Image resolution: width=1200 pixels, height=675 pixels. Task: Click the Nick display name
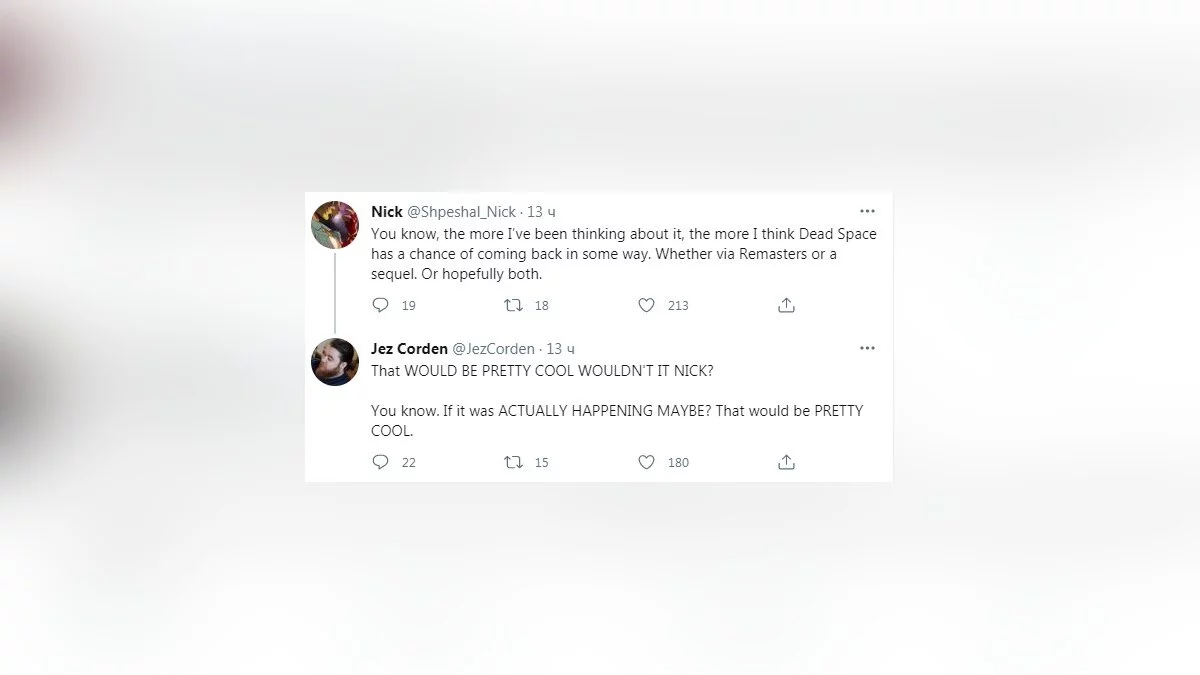(x=387, y=212)
